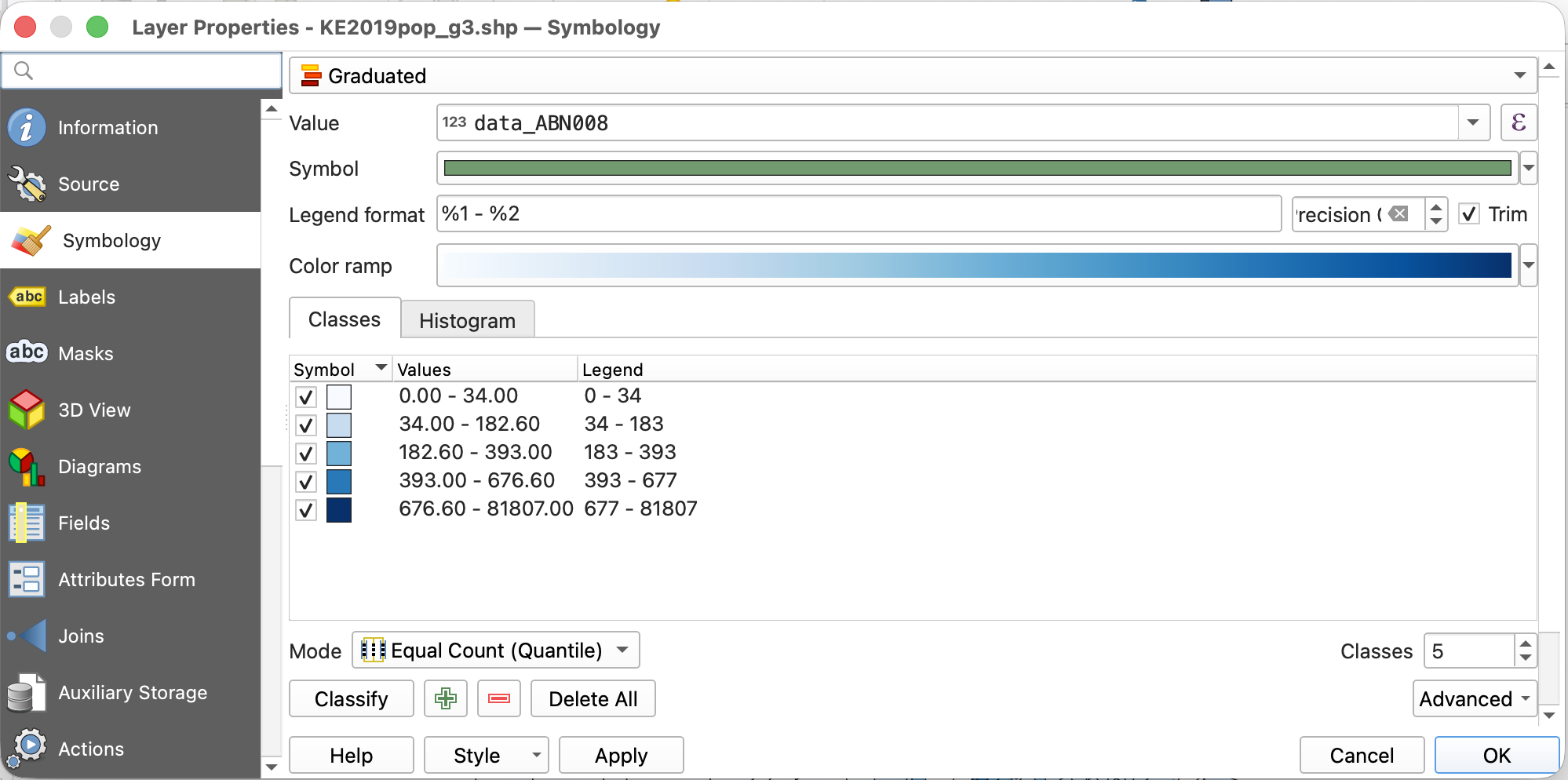Confirm with the OK button
Image resolution: width=1568 pixels, height=780 pixels.
(x=1497, y=755)
